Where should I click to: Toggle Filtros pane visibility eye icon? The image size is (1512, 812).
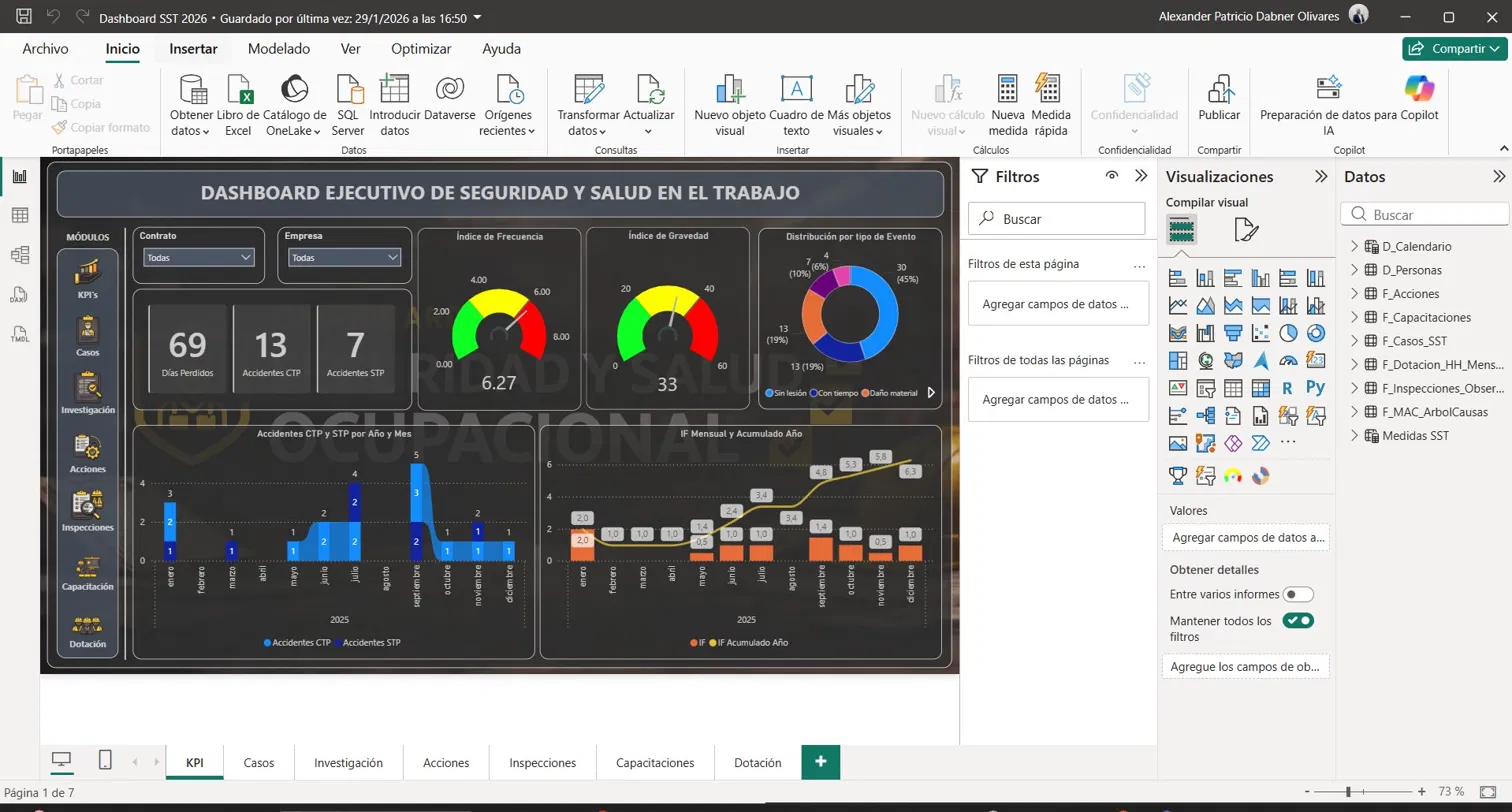1112,176
